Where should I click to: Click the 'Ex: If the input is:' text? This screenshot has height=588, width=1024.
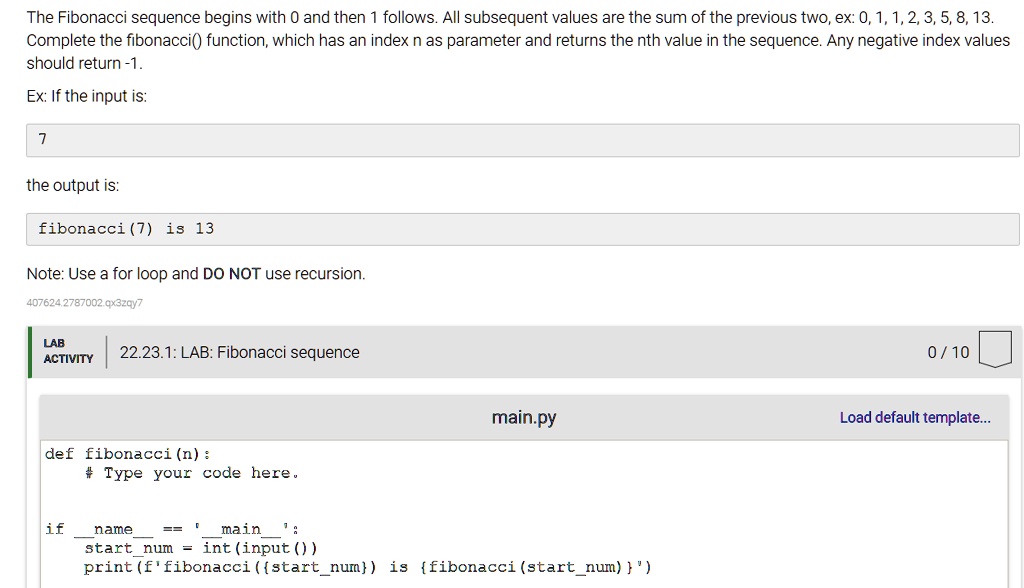(x=86, y=96)
